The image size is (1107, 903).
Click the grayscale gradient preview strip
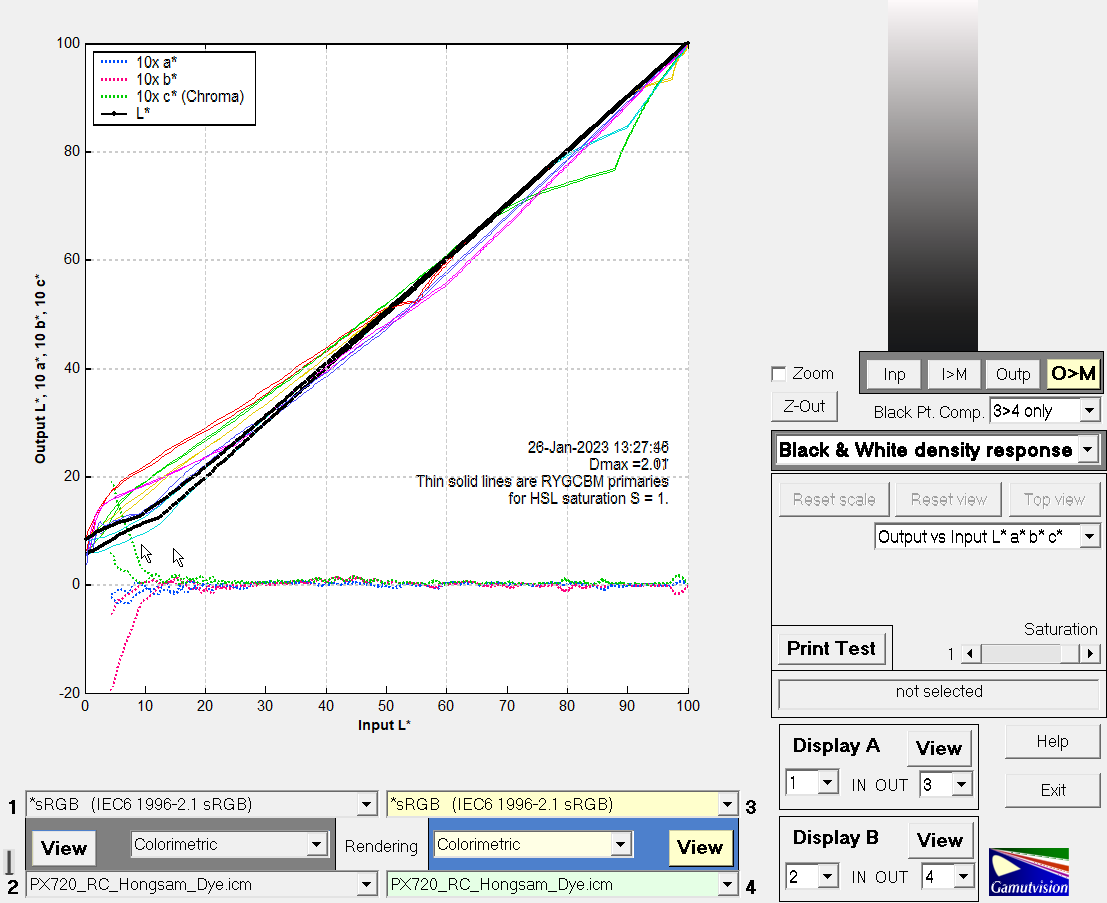pyautogui.click(x=932, y=175)
